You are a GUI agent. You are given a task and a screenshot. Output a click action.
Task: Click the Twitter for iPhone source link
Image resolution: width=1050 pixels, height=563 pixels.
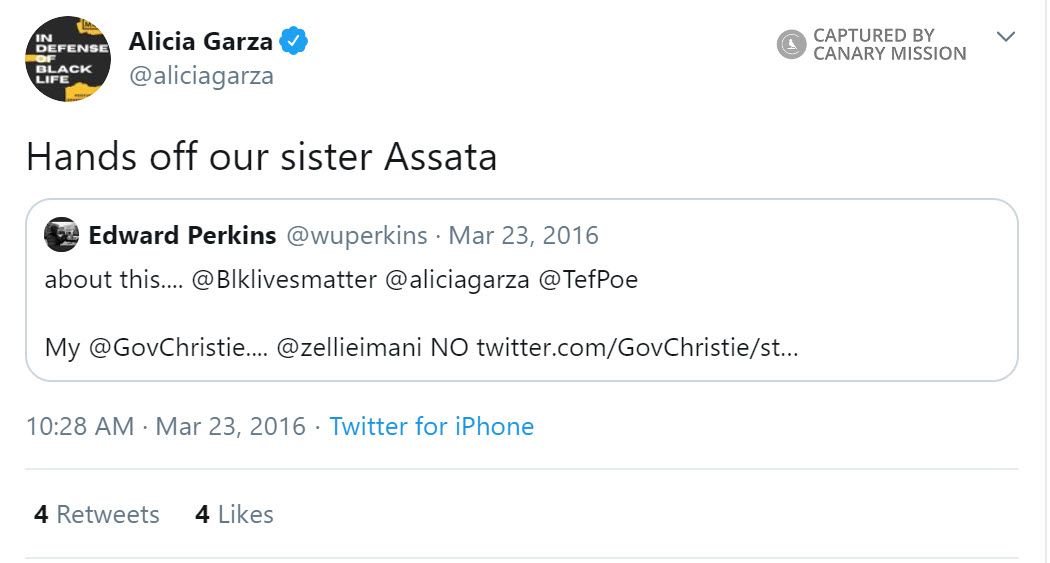pos(431,427)
